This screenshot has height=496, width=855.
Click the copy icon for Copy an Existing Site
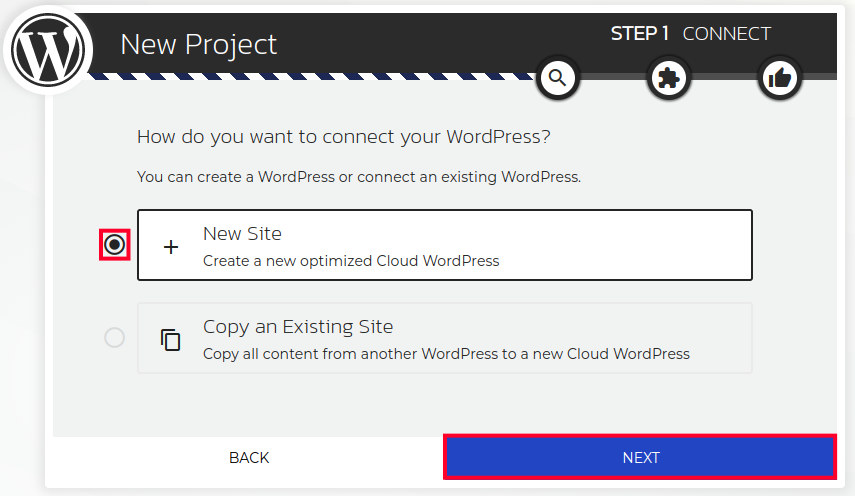pyautogui.click(x=171, y=339)
